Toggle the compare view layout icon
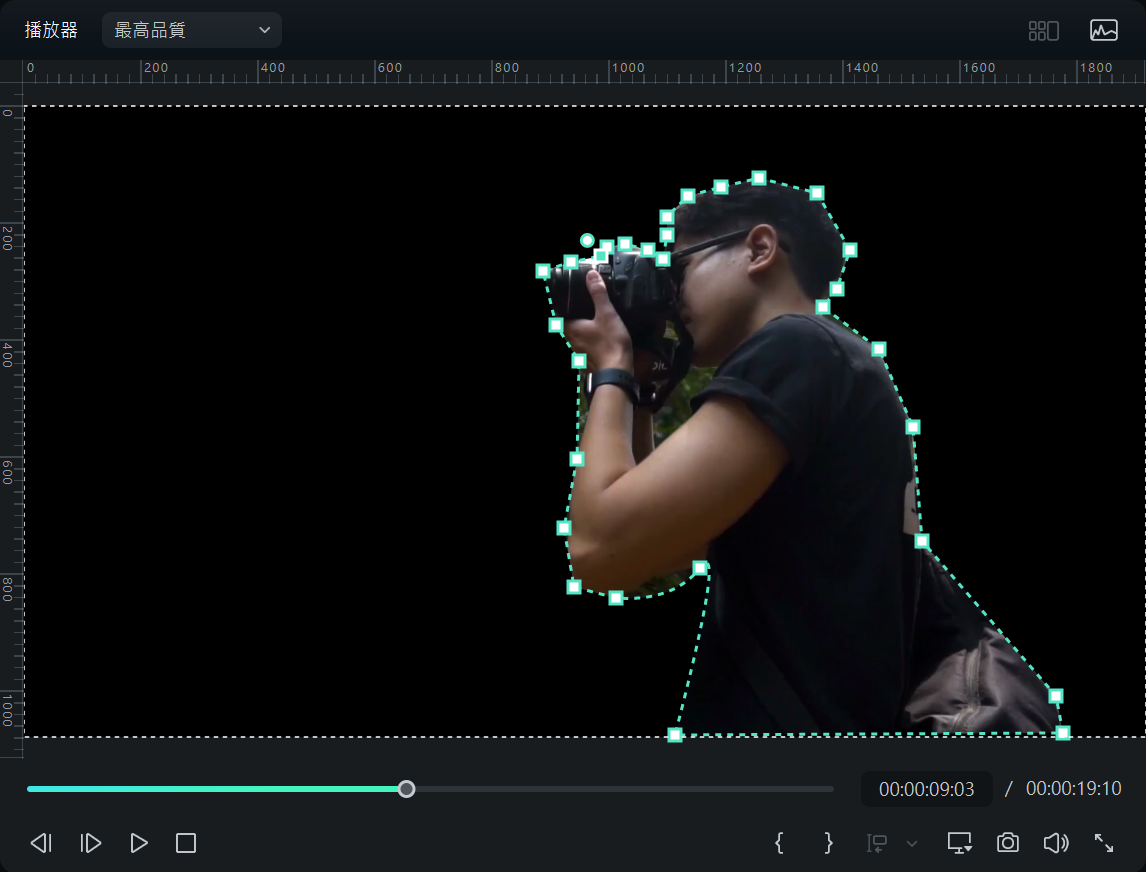This screenshot has height=872, width=1146. pyautogui.click(x=1043, y=30)
